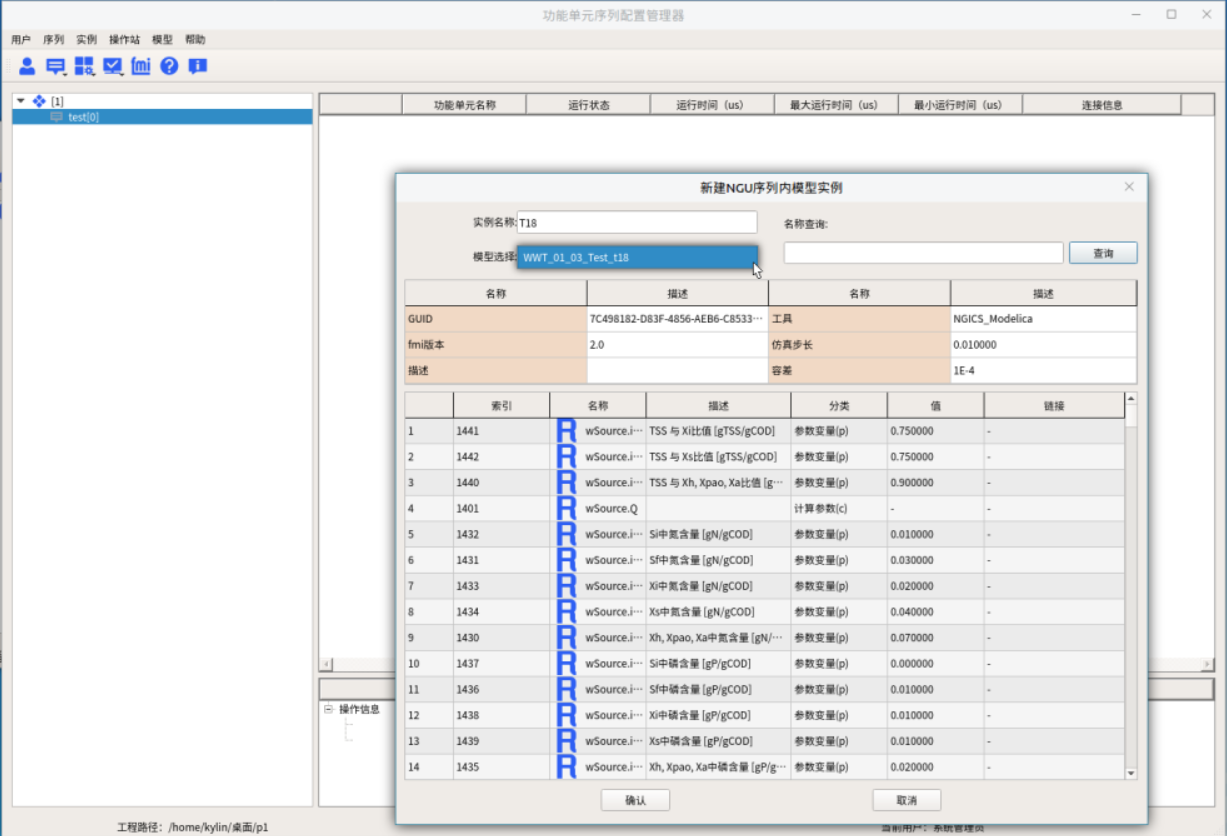1227x836 pixels.
Task: Click value 0.040000 in row 1434
Action: 935,612
